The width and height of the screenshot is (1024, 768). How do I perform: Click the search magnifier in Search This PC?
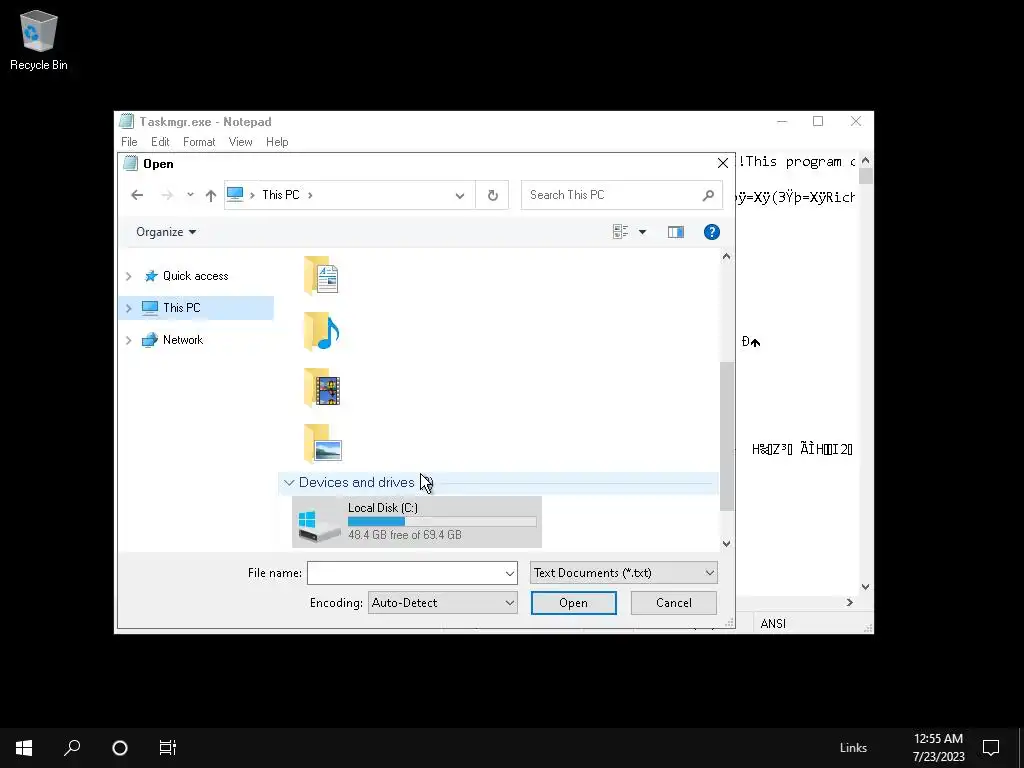[708, 195]
